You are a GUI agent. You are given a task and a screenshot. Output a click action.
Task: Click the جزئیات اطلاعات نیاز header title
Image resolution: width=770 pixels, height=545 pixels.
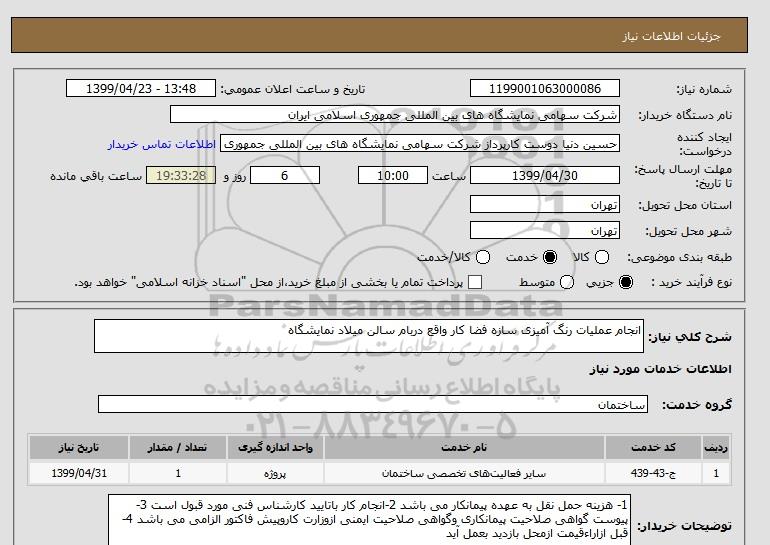click(671, 36)
